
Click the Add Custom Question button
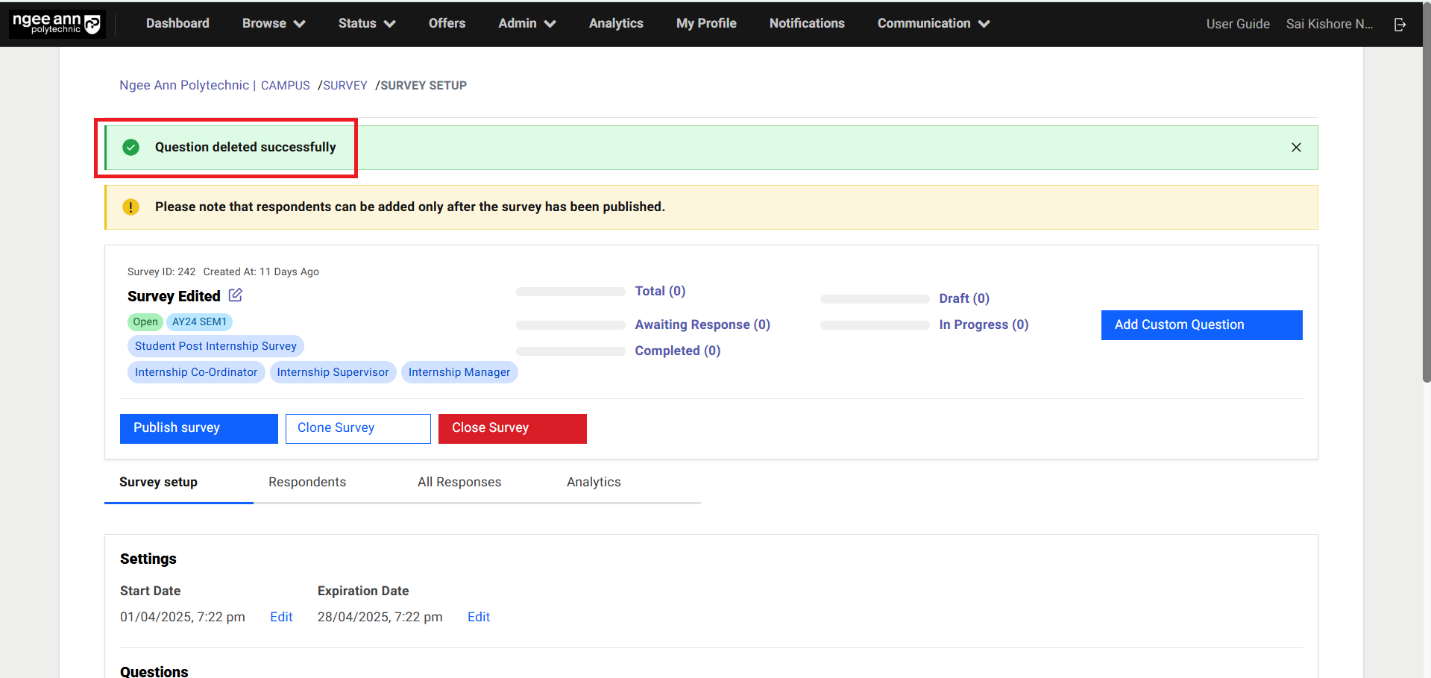coord(1201,325)
